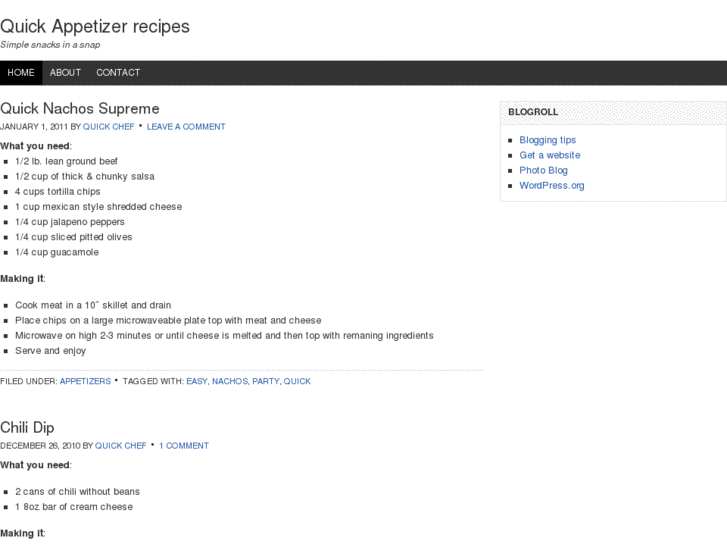Visit WordPress.org from the blogroll

551,185
